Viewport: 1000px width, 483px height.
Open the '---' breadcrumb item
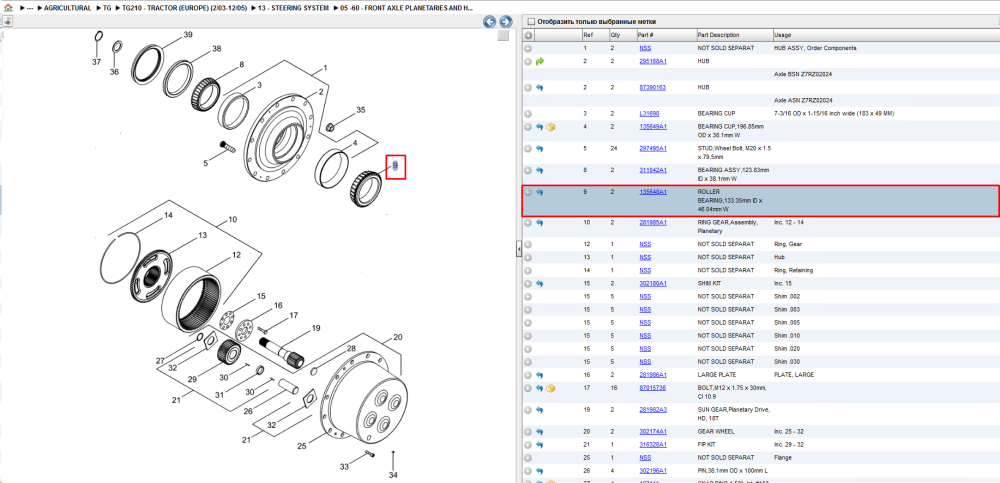click(x=29, y=8)
